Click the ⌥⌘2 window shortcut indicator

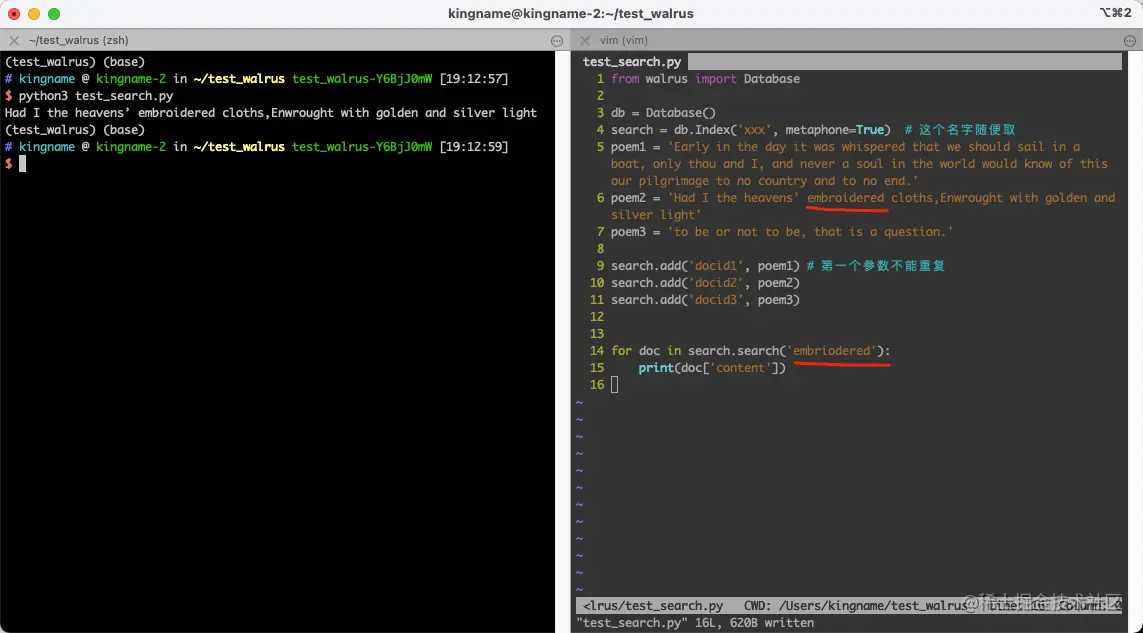1115,13
